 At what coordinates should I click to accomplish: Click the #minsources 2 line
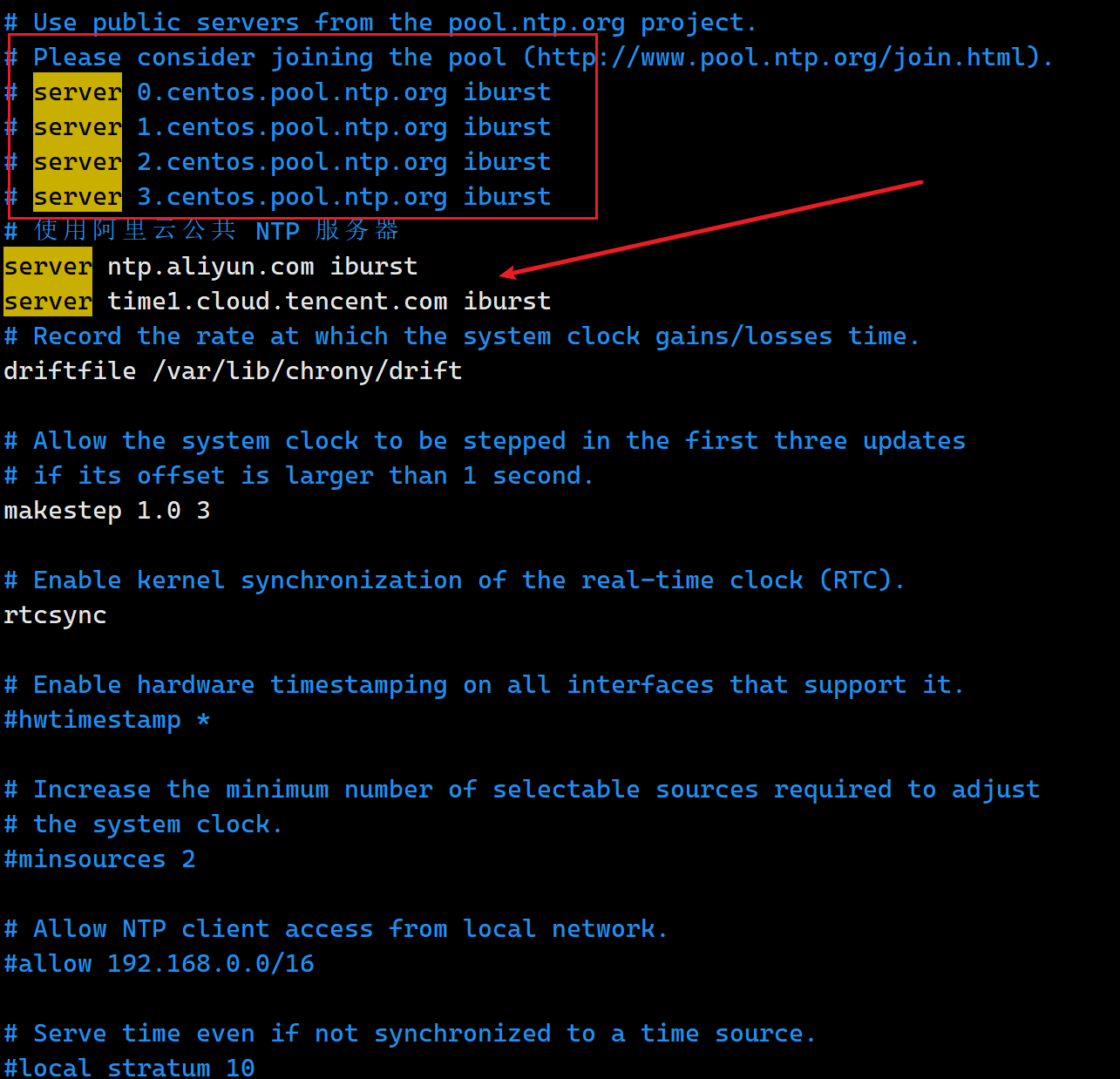point(99,859)
